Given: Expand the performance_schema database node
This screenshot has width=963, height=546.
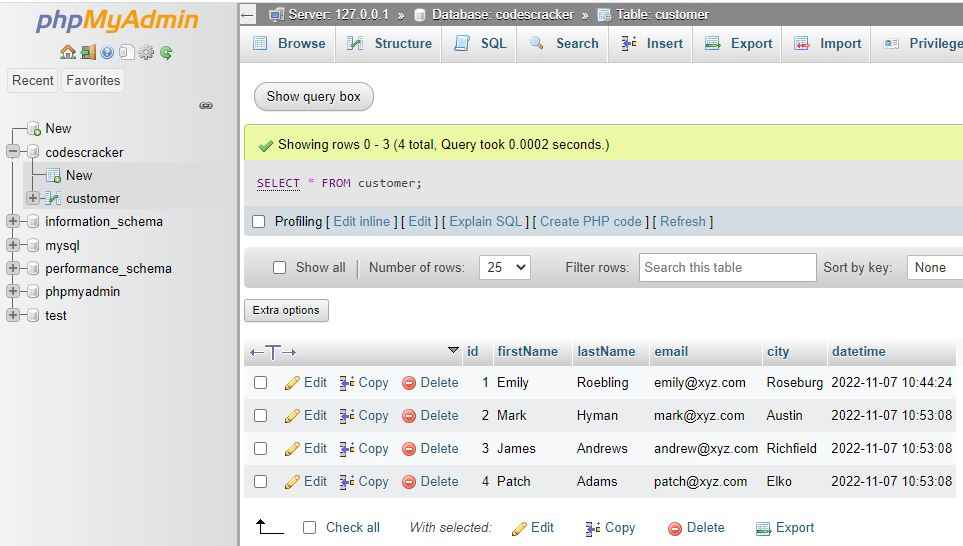Looking at the screenshot, I should coord(13,268).
